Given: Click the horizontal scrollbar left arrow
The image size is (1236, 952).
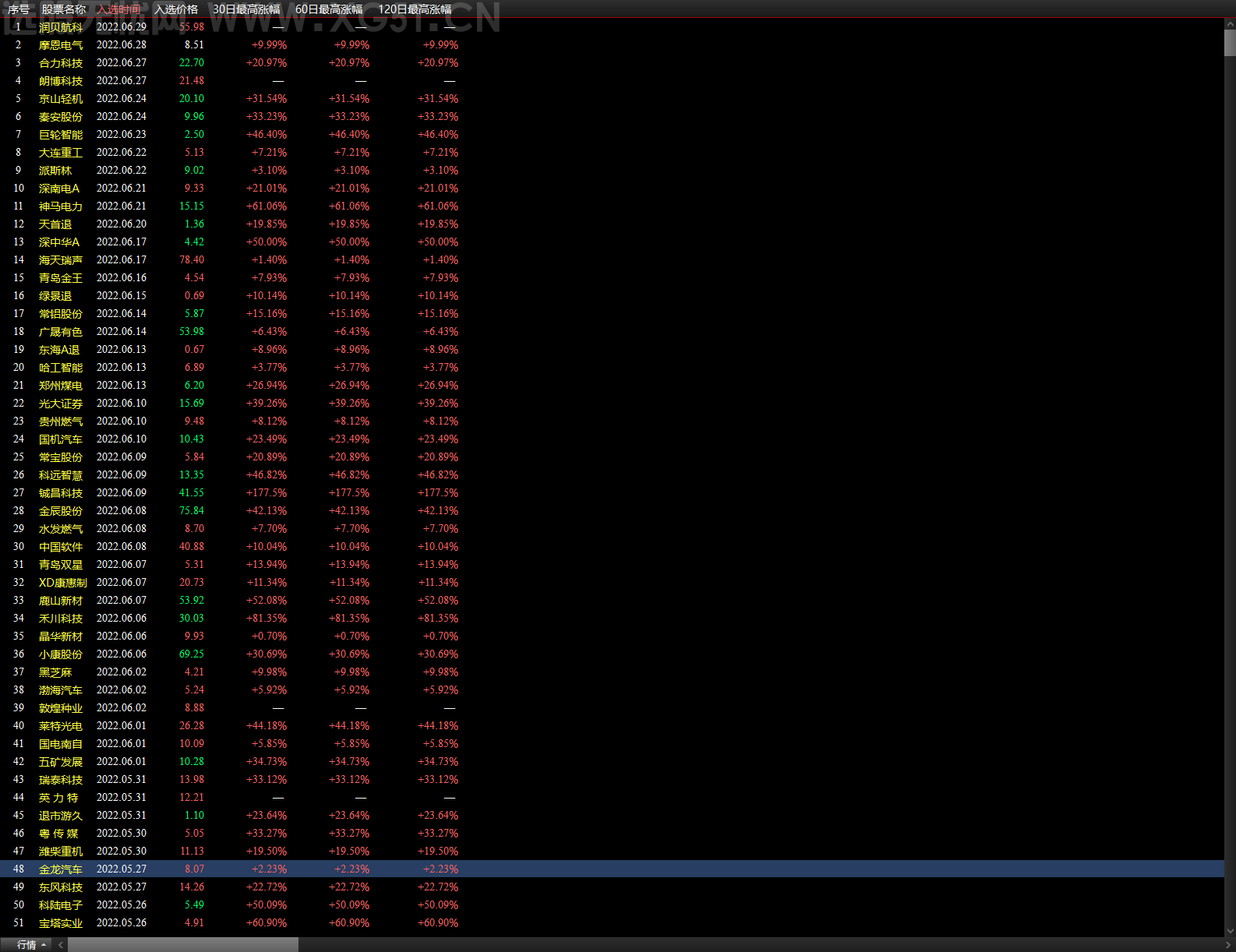Looking at the screenshot, I should (61, 945).
